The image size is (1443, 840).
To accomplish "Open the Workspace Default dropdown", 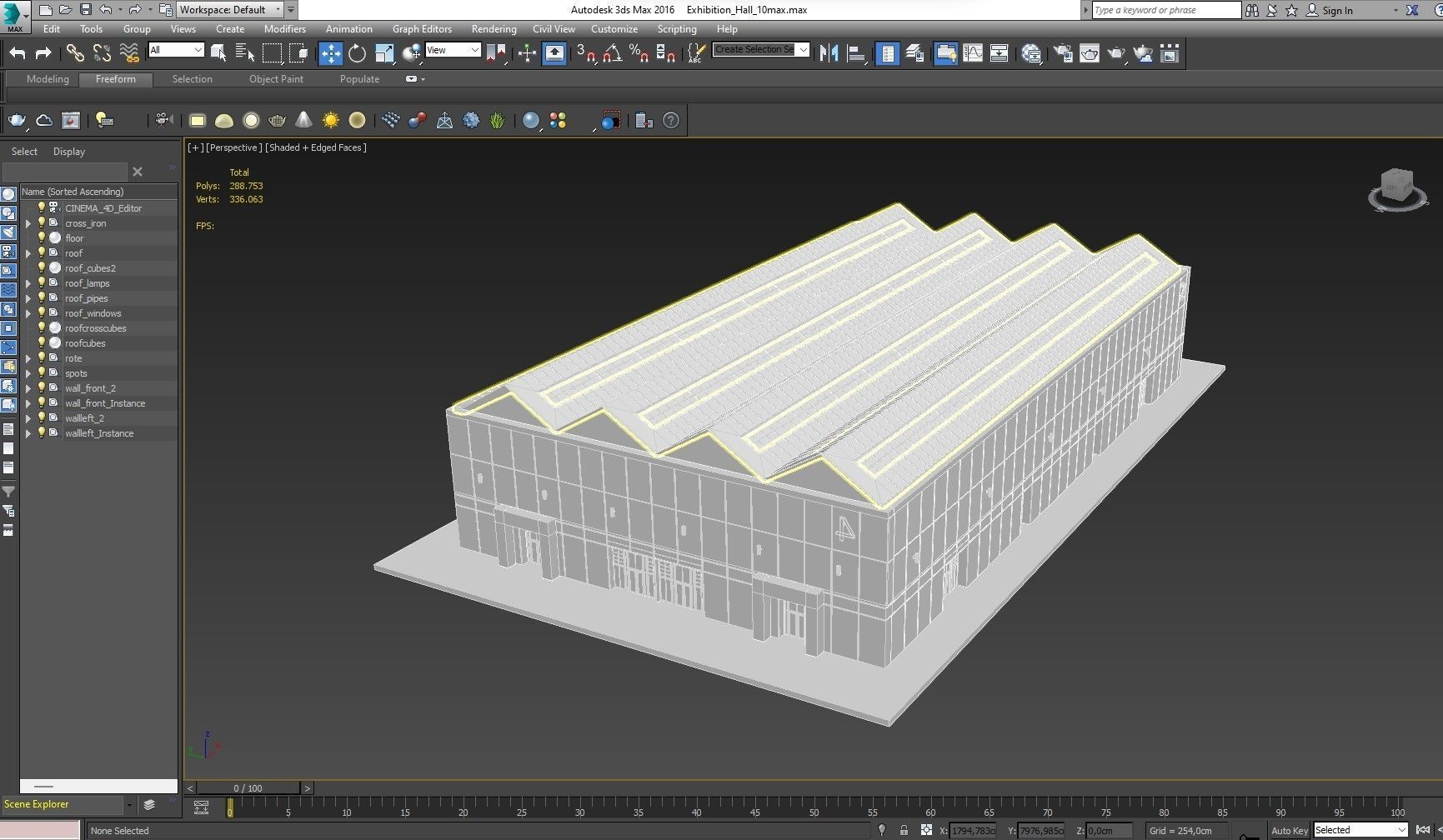I will pyautogui.click(x=230, y=10).
